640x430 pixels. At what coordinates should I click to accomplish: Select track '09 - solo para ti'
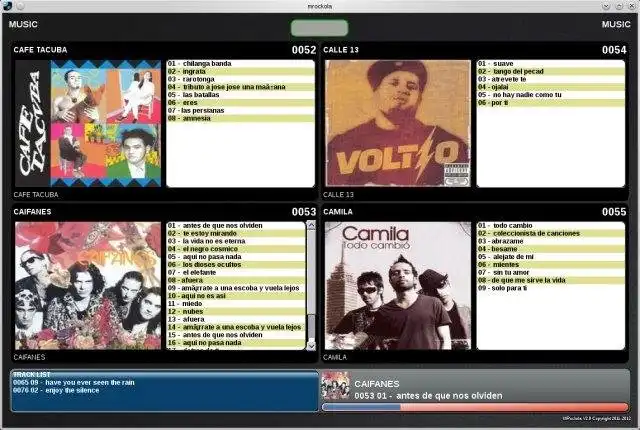(x=551, y=288)
